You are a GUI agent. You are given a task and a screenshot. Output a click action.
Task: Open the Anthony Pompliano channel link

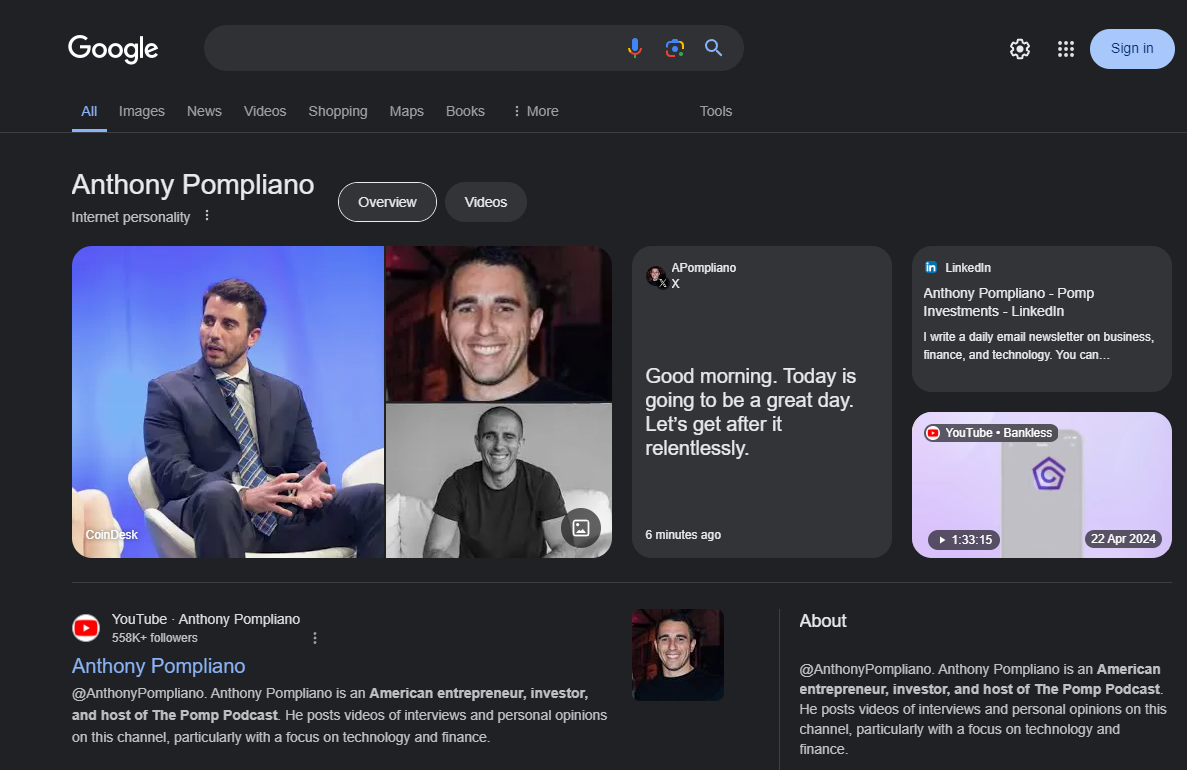pyautogui.click(x=158, y=666)
